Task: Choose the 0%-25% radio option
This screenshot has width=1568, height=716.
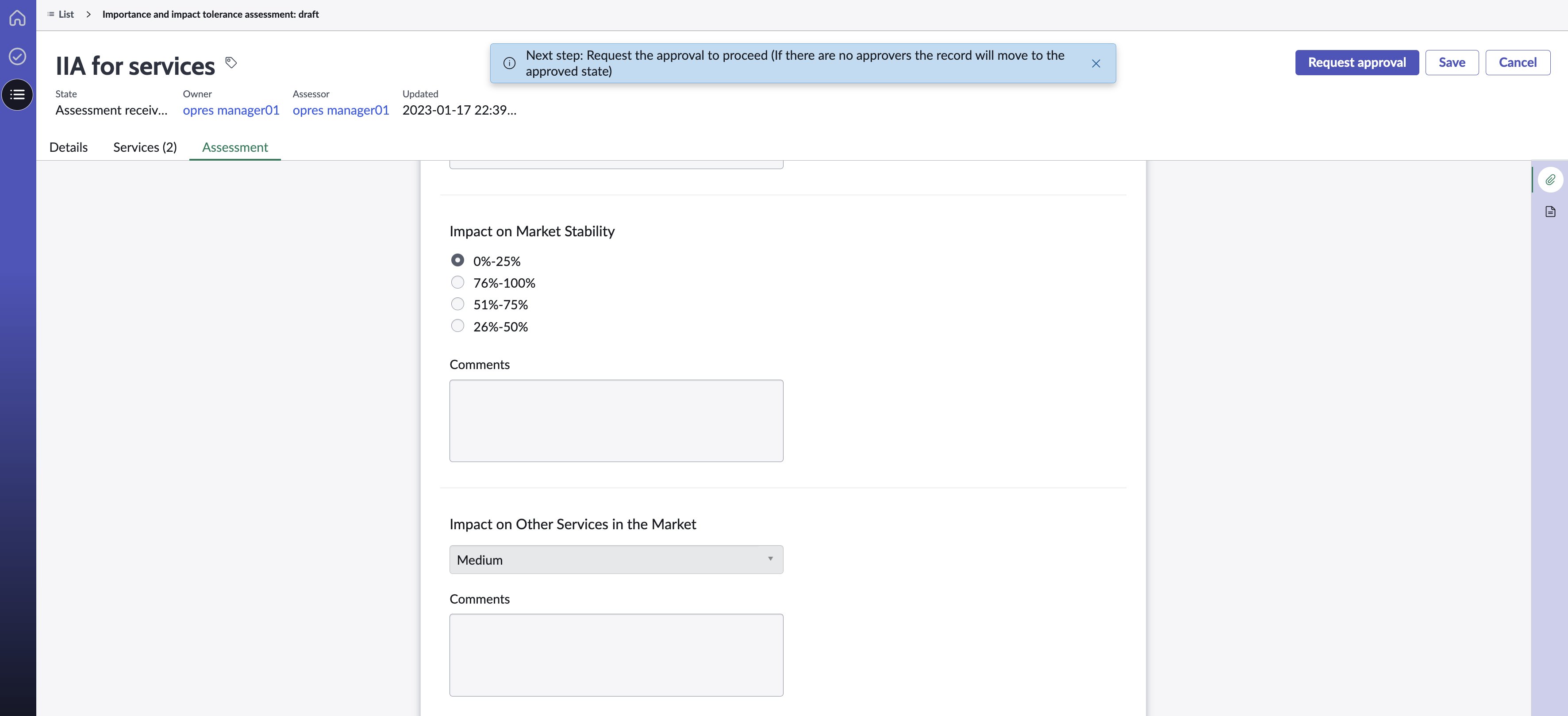Action: pos(457,260)
